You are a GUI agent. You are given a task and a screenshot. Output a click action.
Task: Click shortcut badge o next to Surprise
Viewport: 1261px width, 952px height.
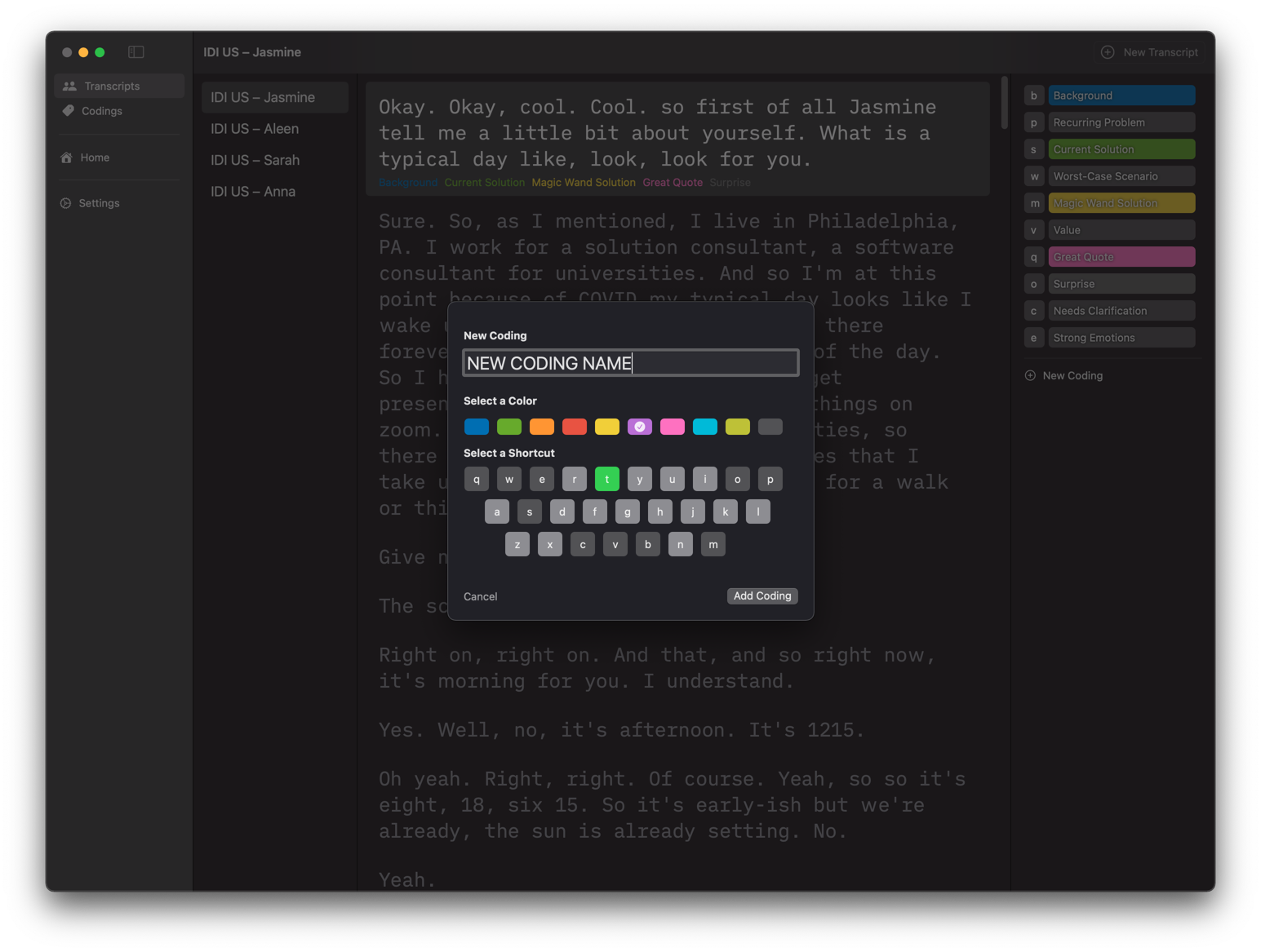[1034, 284]
